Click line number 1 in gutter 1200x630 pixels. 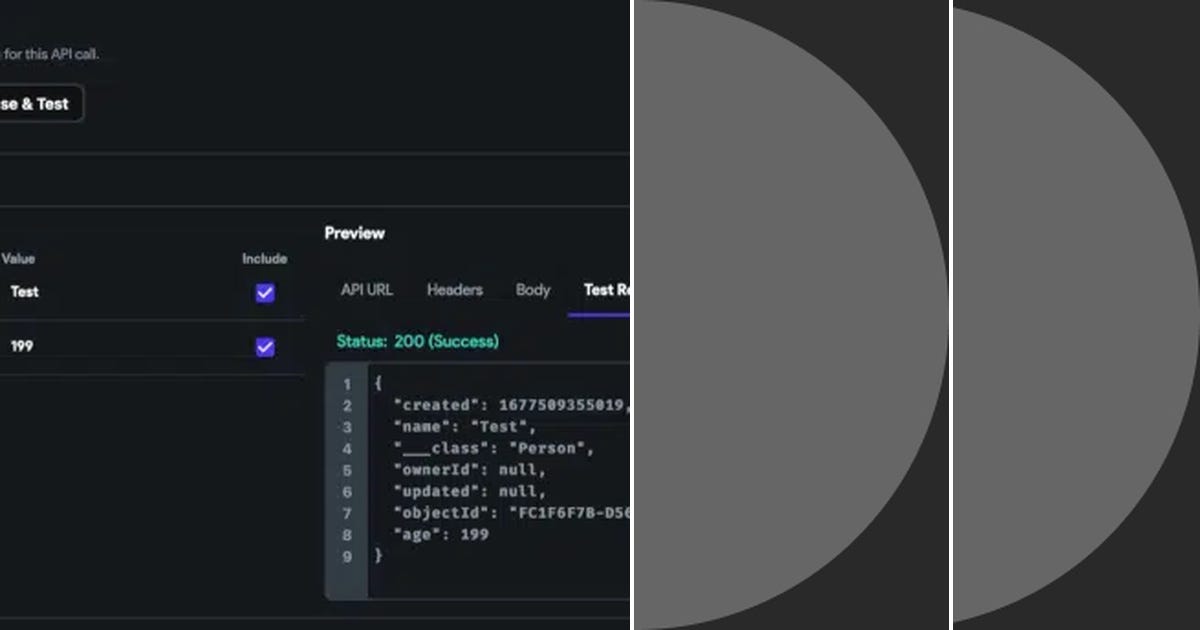point(346,383)
